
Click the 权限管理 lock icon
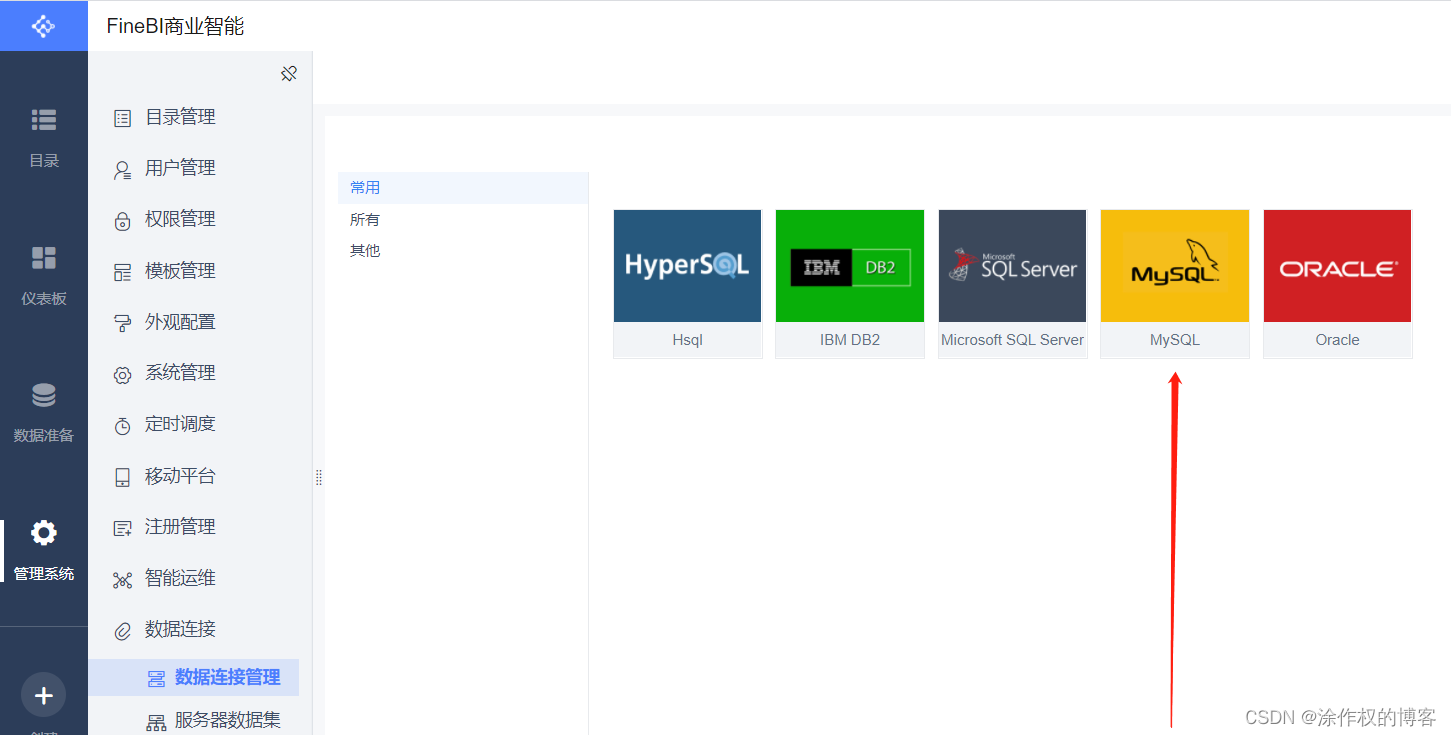click(122, 221)
